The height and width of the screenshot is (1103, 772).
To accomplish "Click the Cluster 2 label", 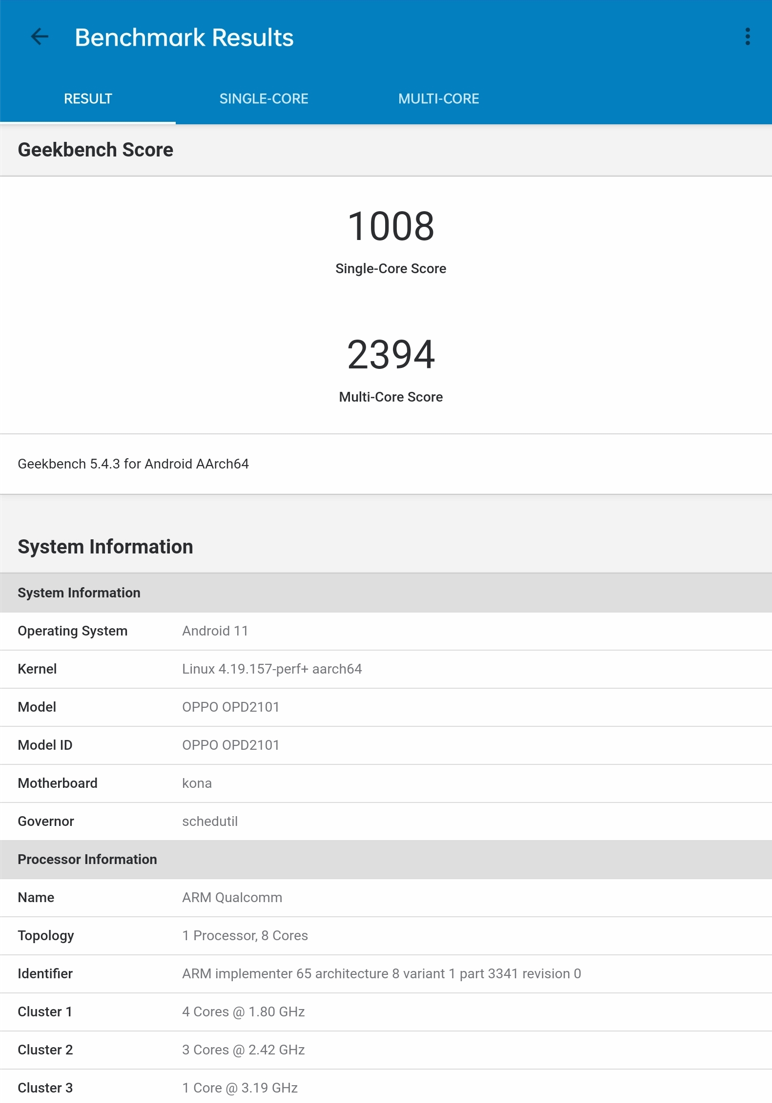I will [x=45, y=1050].
